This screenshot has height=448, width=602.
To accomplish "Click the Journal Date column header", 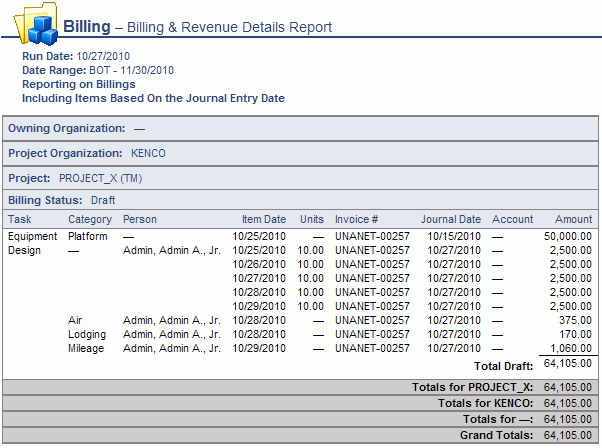I will tap(451, 219).
